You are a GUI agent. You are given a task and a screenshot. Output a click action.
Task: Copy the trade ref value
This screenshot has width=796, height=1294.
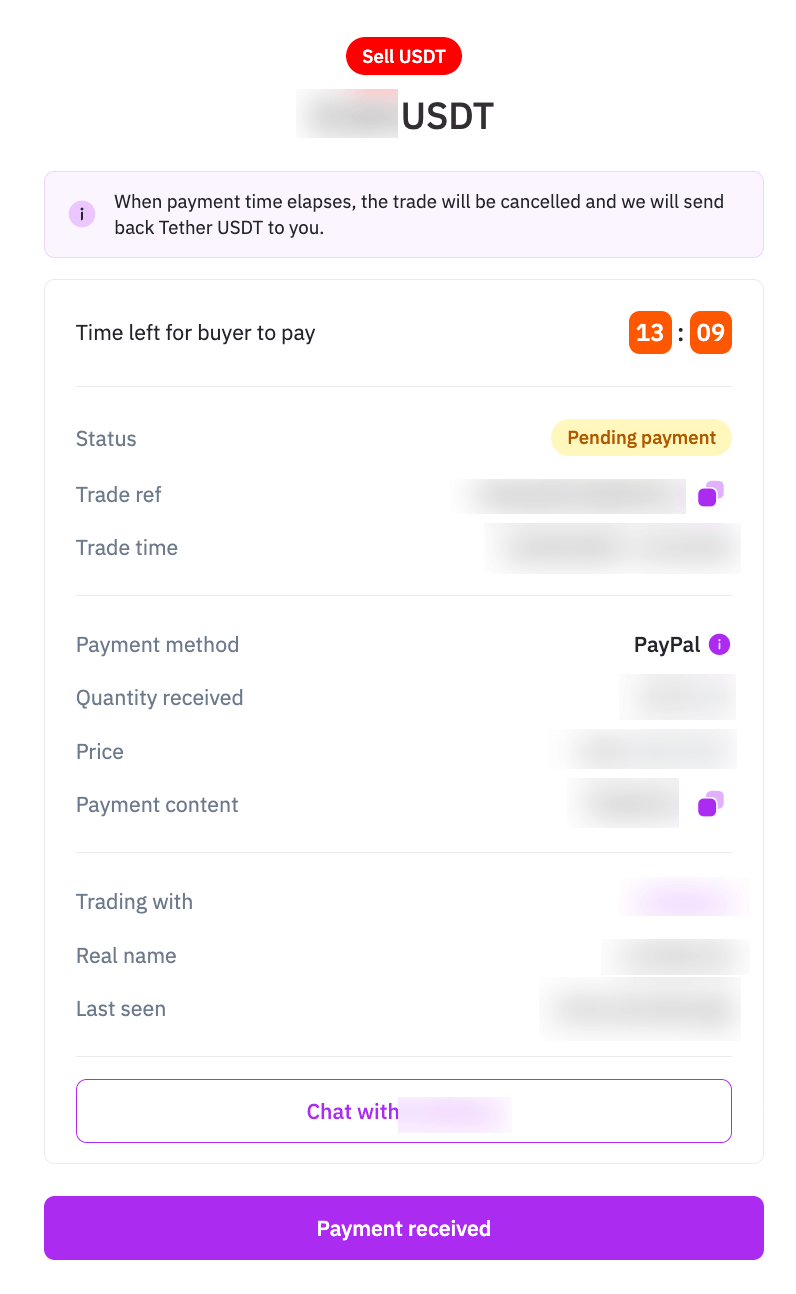tap(711, 494)
